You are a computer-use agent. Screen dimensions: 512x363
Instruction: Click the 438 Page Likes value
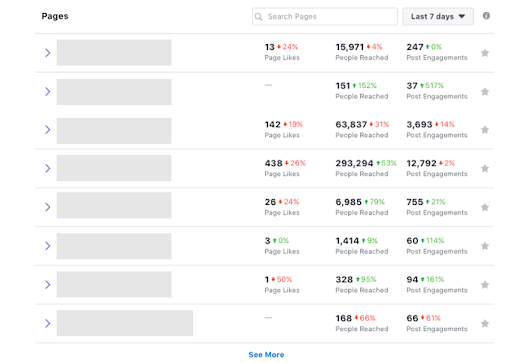(x=273, y=163)
